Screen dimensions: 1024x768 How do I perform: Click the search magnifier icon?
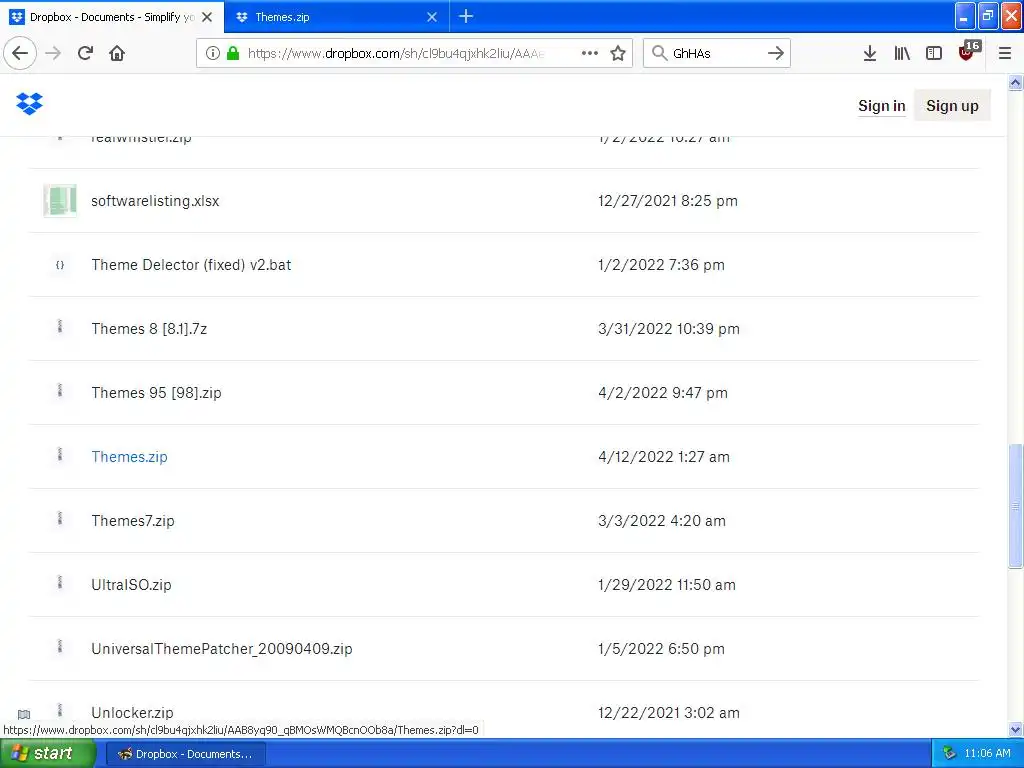660,53
